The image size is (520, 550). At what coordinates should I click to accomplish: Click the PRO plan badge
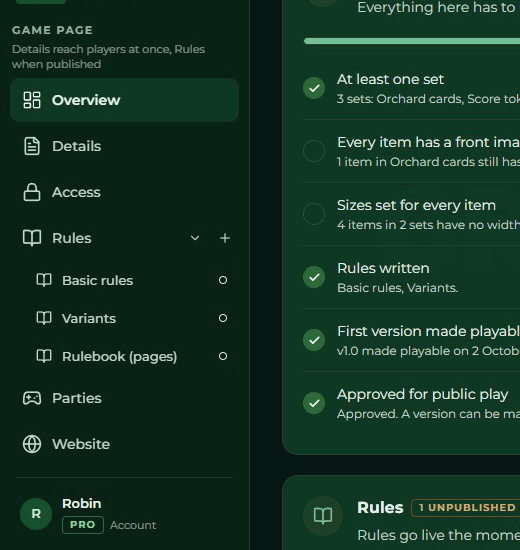pyautogui.click(x=83, y=525)
